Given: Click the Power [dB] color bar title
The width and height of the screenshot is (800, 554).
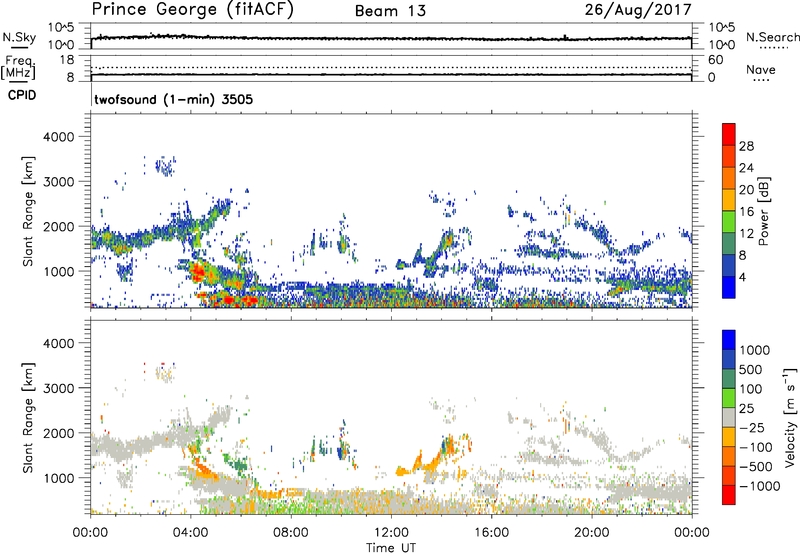Looking at the screenshot, I should coord(763,211).
